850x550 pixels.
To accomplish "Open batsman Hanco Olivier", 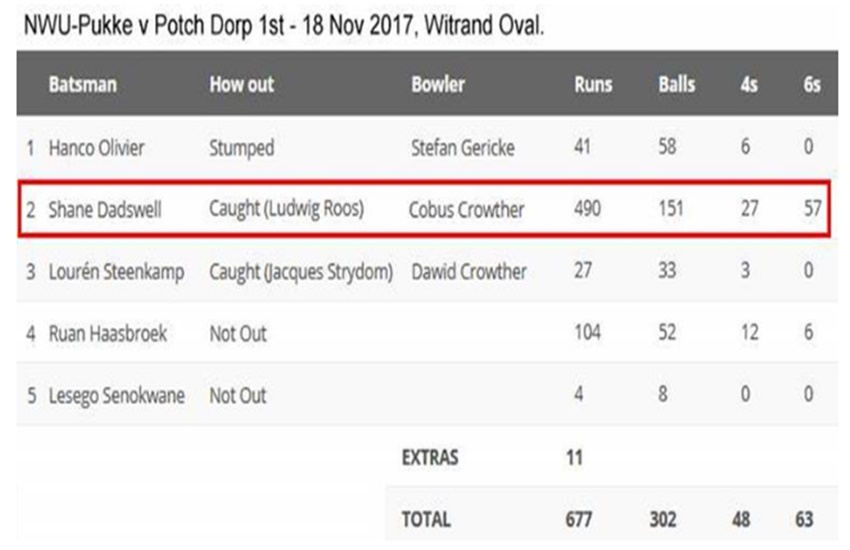I will pyautogui.click(x=96, y=148).
